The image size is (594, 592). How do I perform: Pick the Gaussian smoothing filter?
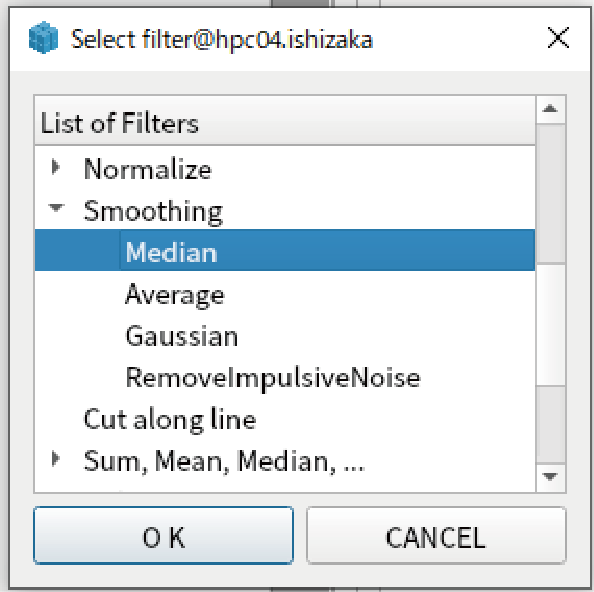(181, 336)
